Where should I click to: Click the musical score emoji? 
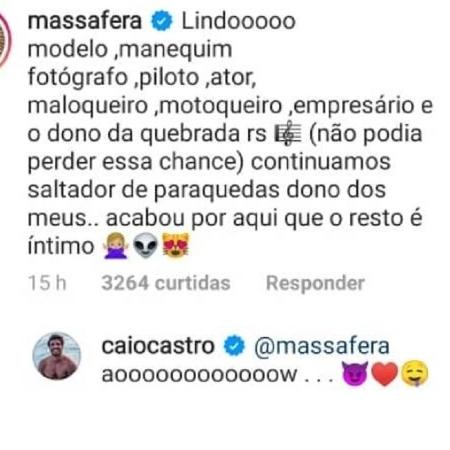pyautogui.click(x=288, y=133)
